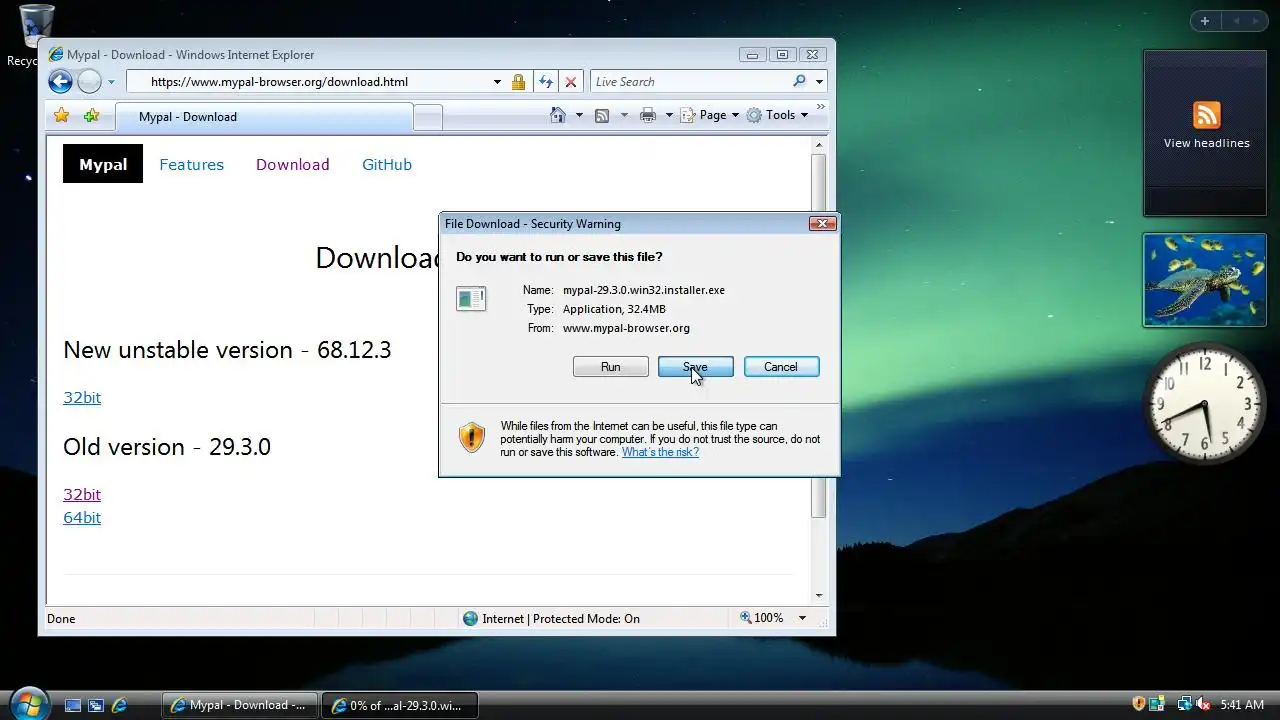1280x720 pixels.
Task: Refresh the page with the Refresh icon
Action: coord(546,82)
